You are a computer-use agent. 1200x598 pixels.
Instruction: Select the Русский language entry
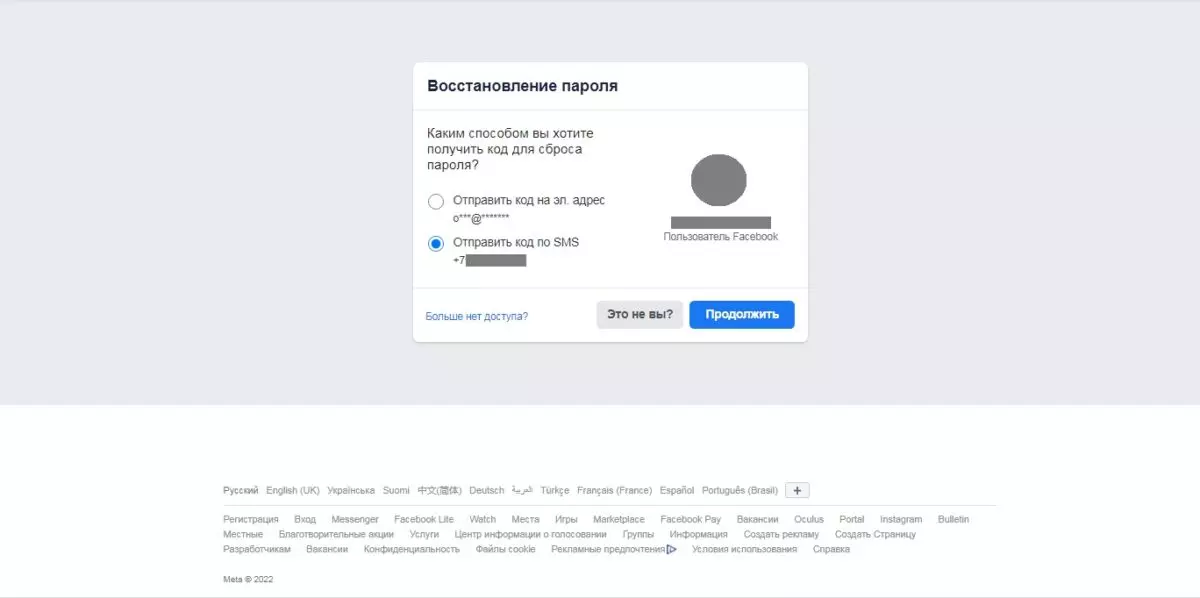241,490
